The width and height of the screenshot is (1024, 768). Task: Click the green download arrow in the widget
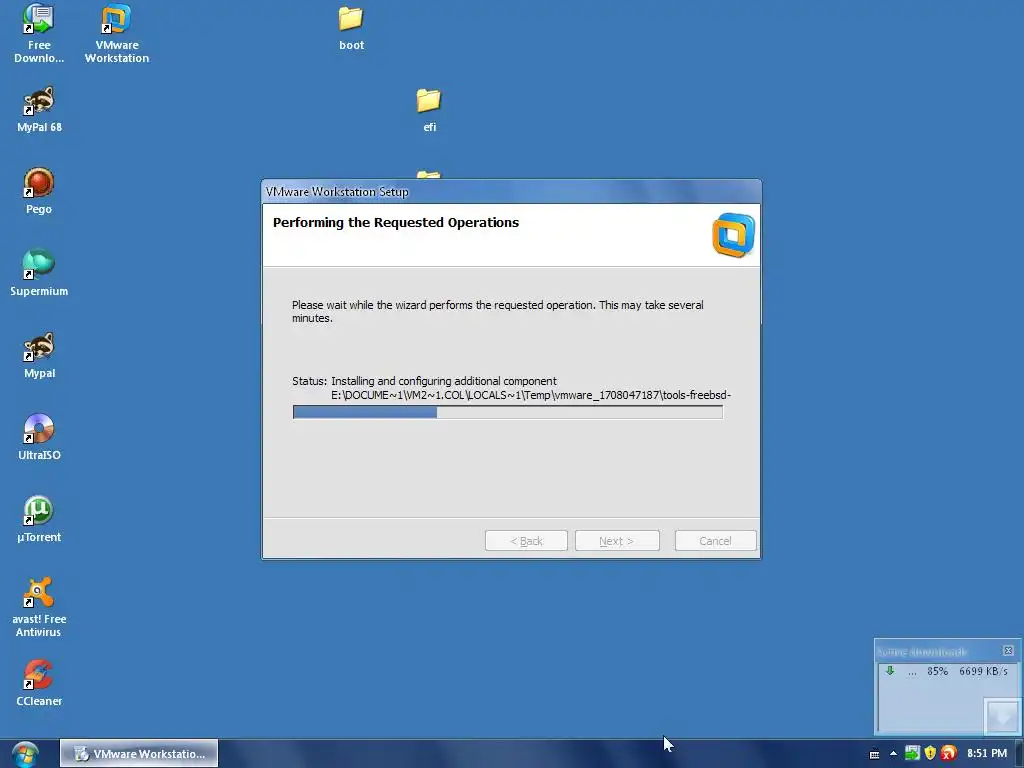889,671
